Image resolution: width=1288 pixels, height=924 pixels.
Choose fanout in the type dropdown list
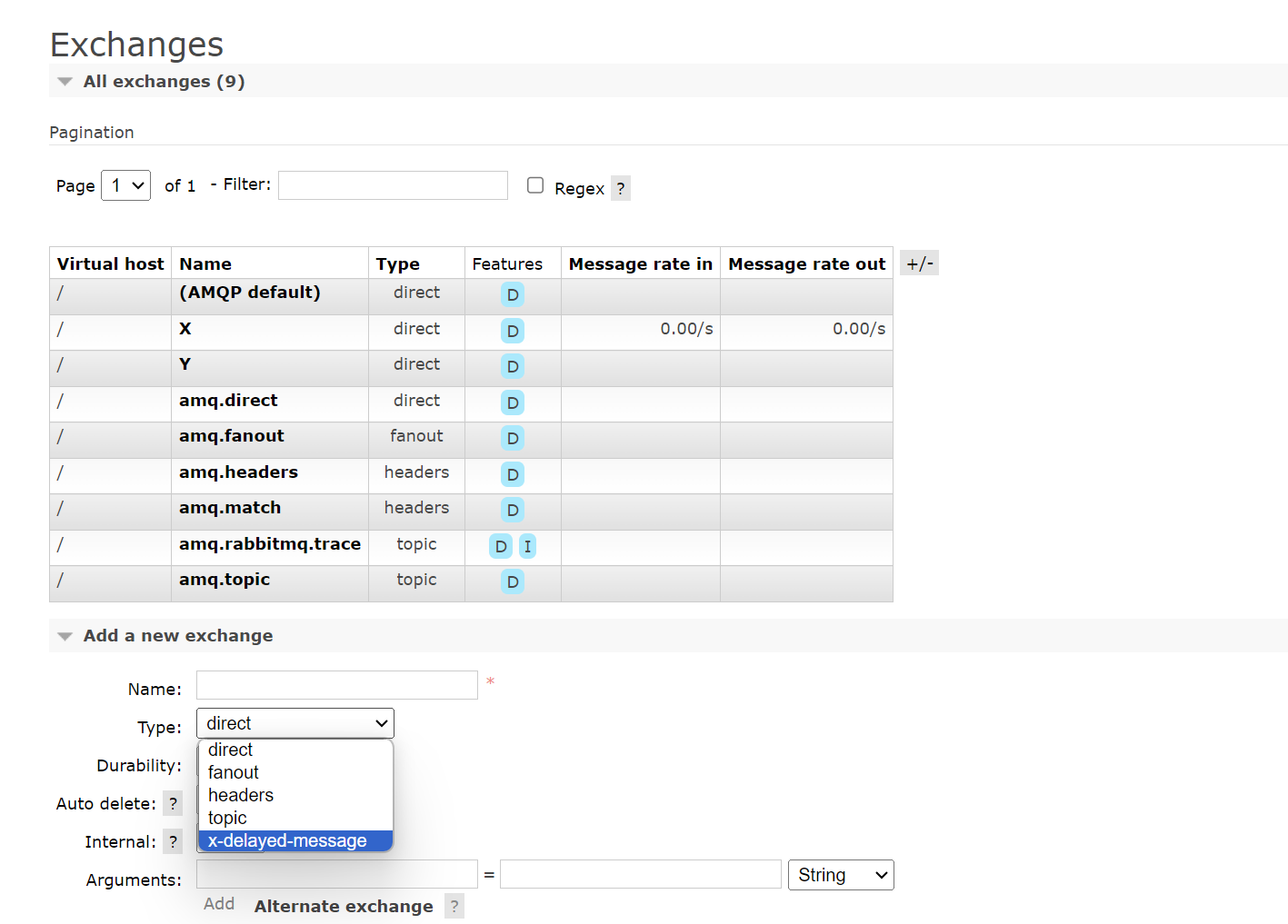pos(234,772)
